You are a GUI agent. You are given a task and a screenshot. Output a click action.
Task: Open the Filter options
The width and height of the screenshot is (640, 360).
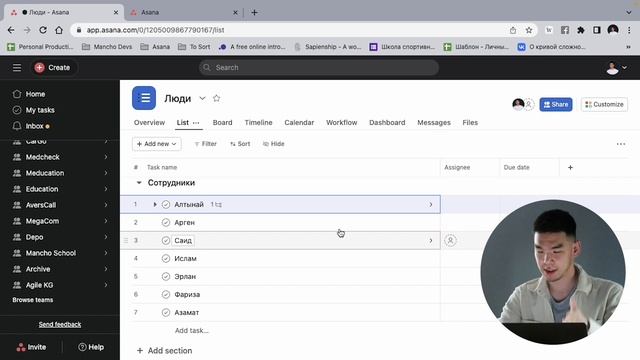point(205,144)
